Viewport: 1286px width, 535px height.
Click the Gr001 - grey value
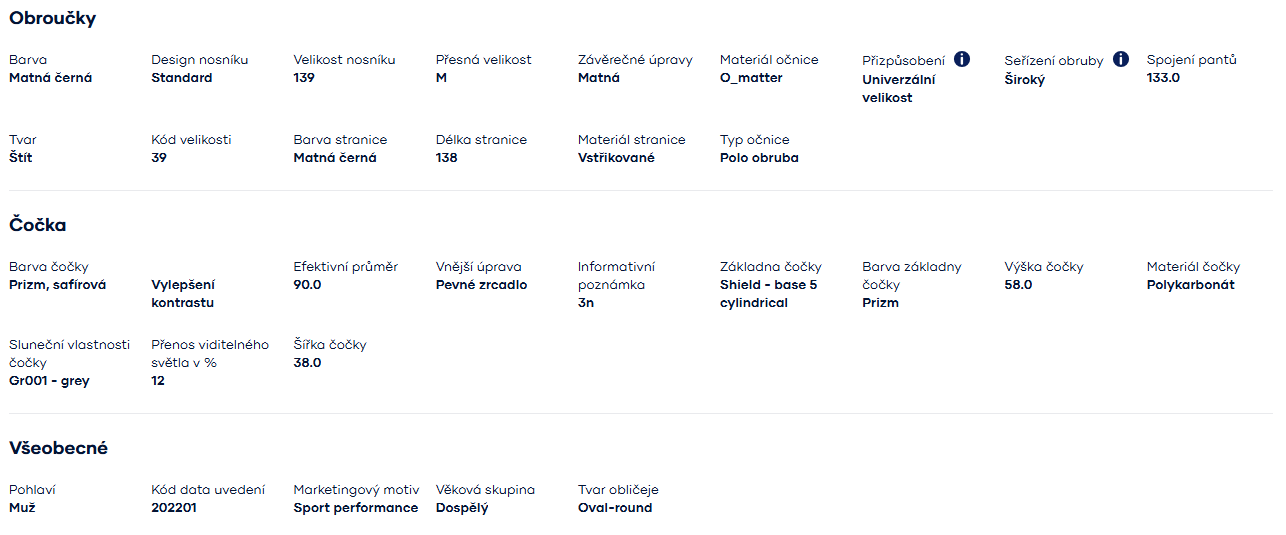click(49, 381)
